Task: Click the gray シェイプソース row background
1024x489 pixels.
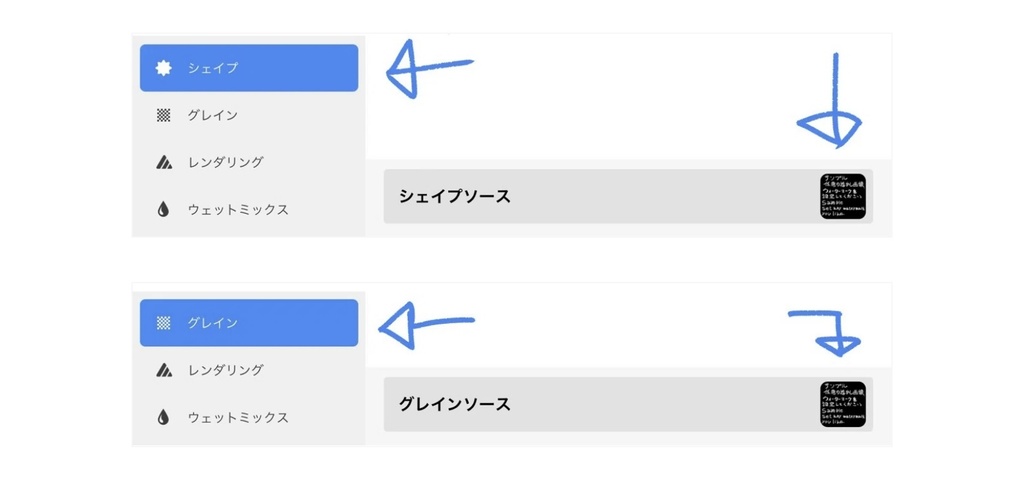Action: coord(660,196)
